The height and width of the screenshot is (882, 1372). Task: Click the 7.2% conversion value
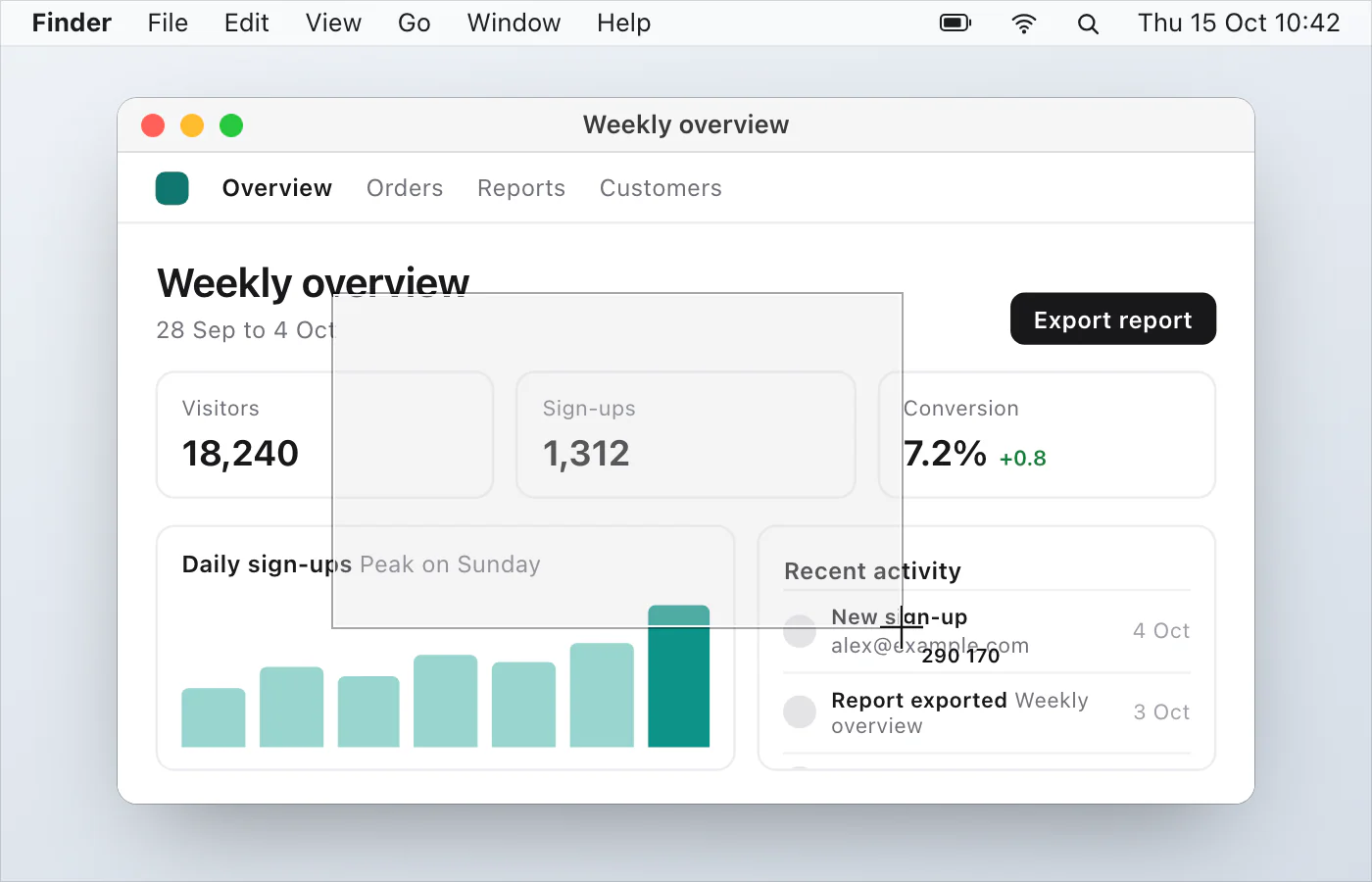point(945,454)
